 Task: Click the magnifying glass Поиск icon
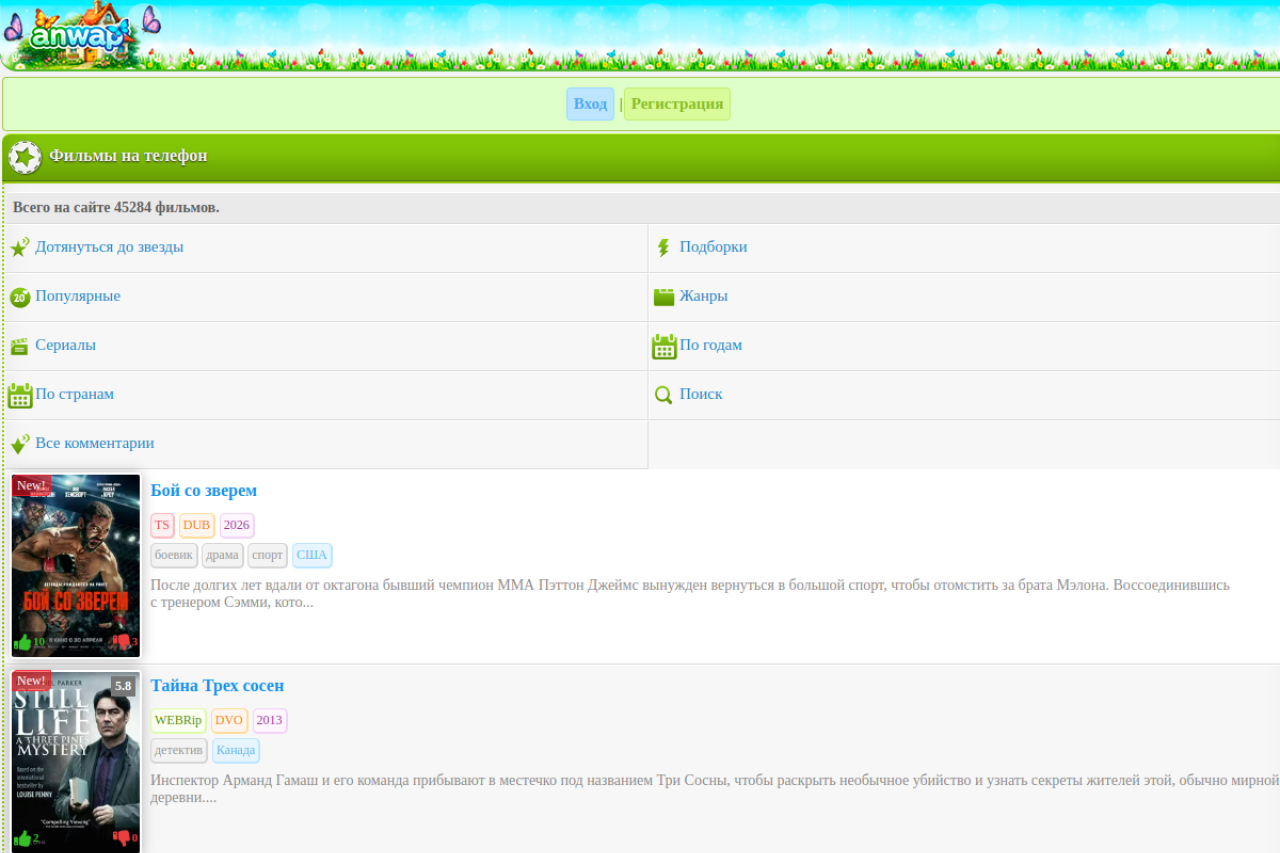tap(663, 395)
